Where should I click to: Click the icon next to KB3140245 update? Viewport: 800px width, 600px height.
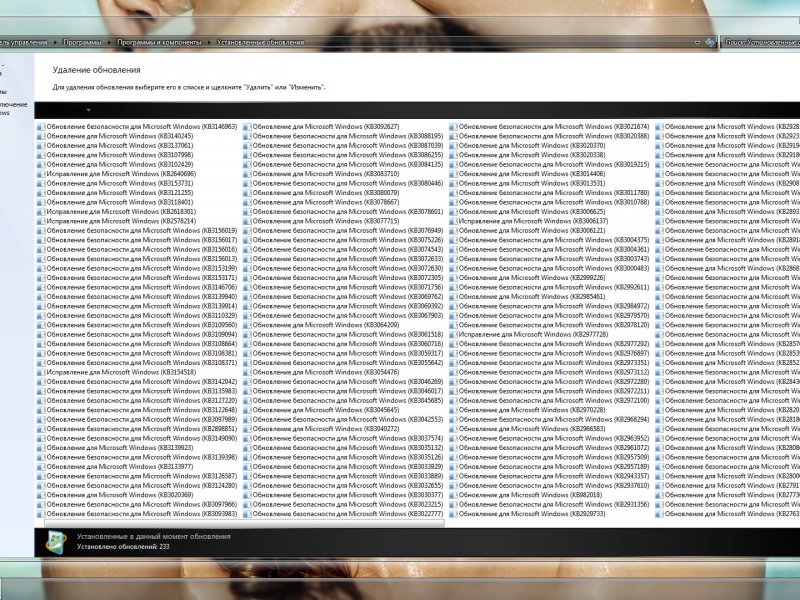pos(41,136)
